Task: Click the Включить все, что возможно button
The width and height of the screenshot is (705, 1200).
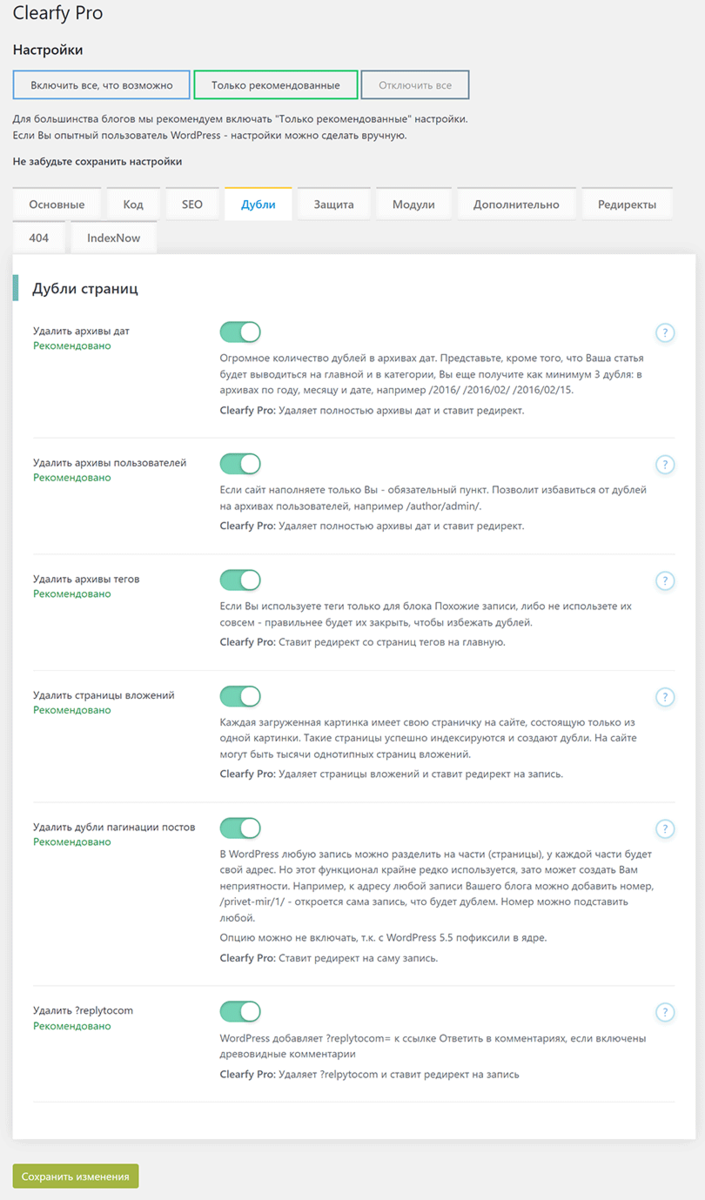Action: coord(101,85)
